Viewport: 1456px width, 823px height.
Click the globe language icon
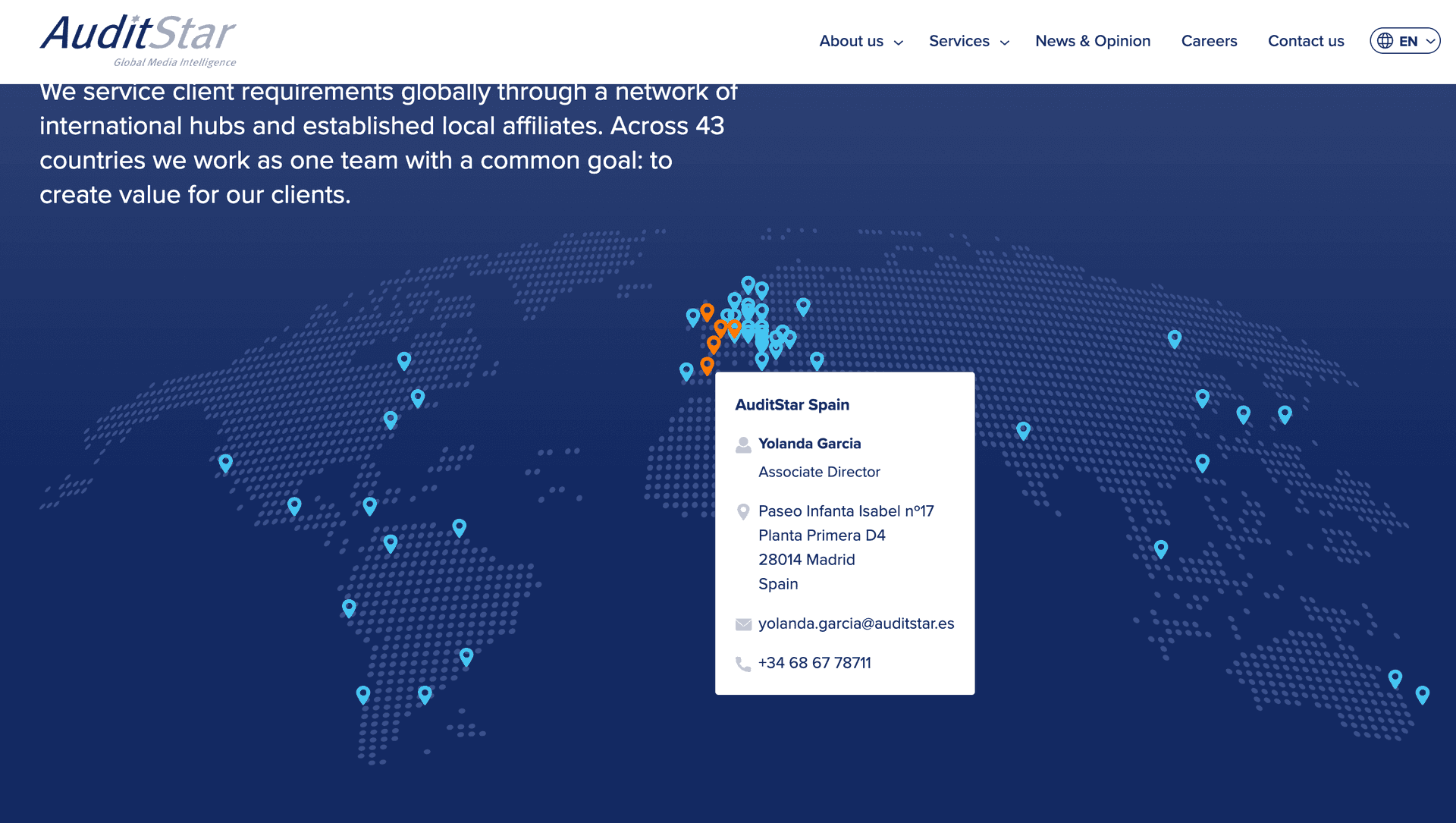pyautogui.click(x=1385, y=41)
